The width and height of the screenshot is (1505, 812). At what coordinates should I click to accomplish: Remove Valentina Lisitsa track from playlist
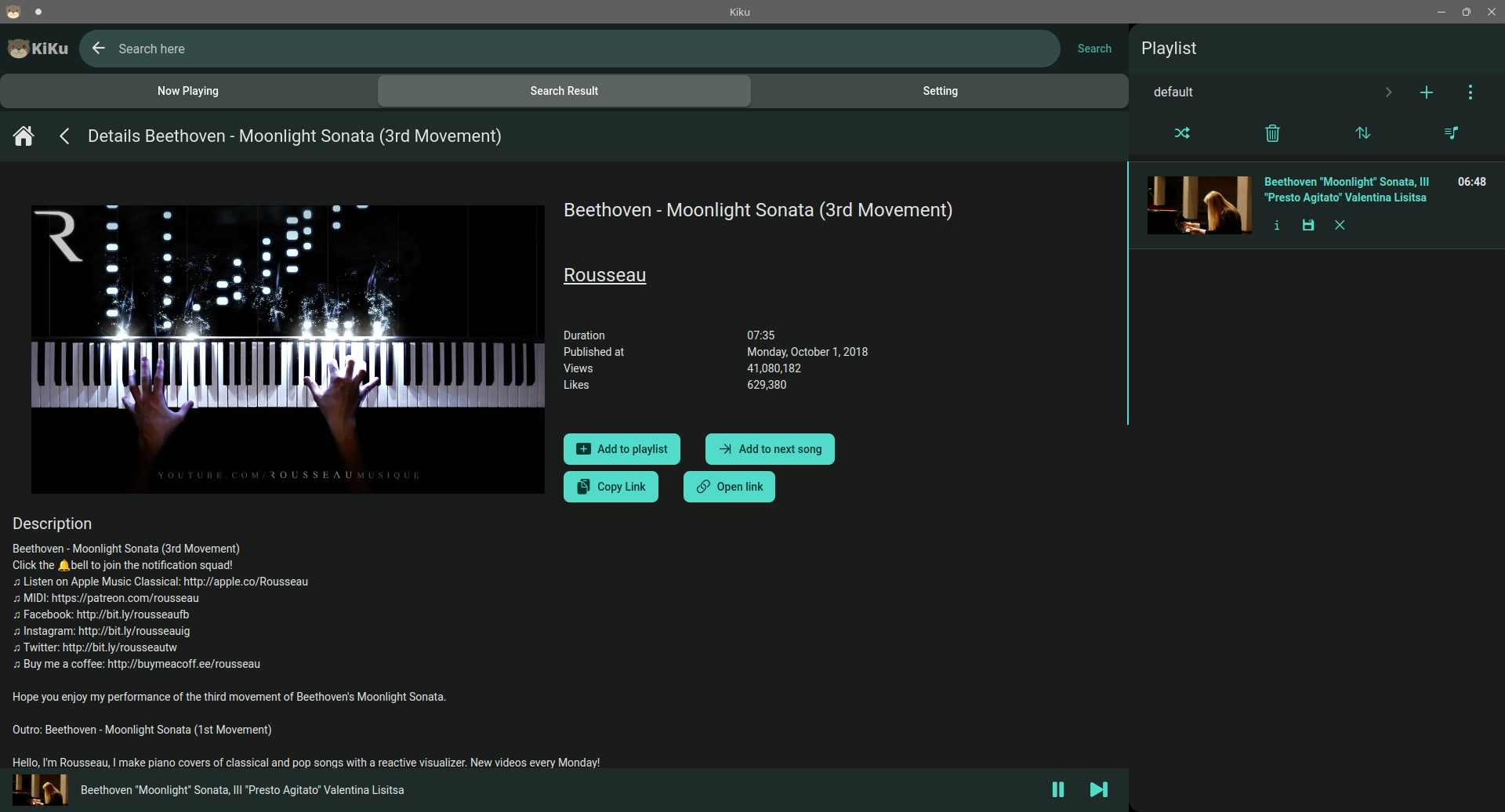point(1340,226)
